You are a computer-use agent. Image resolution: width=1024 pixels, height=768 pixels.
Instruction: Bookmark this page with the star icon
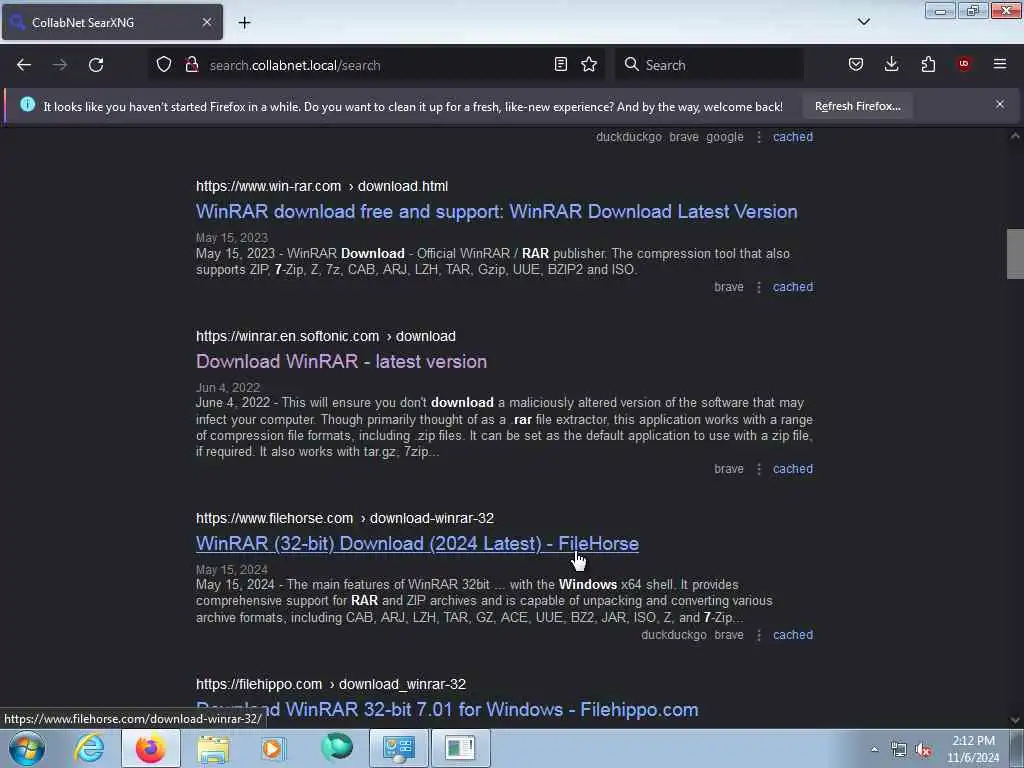pyautogui.click(x=589, y=64)
